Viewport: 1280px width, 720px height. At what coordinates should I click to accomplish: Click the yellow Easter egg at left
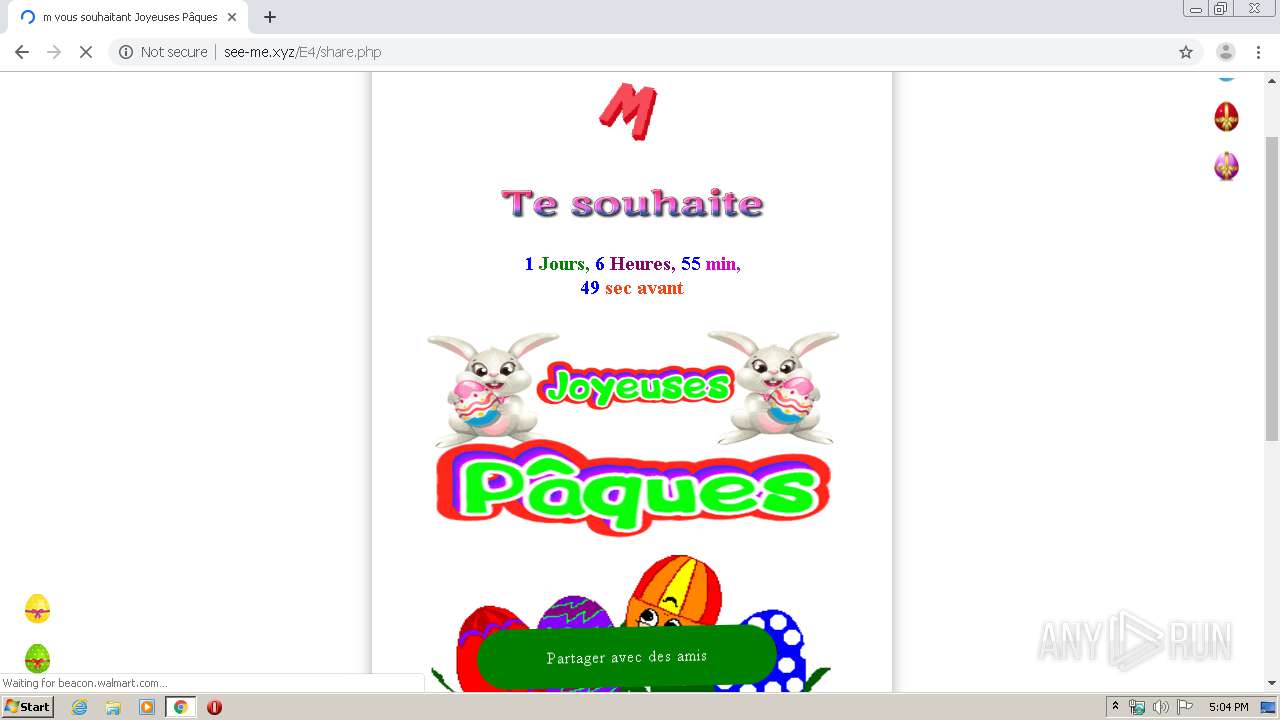[x=37, y=608]
